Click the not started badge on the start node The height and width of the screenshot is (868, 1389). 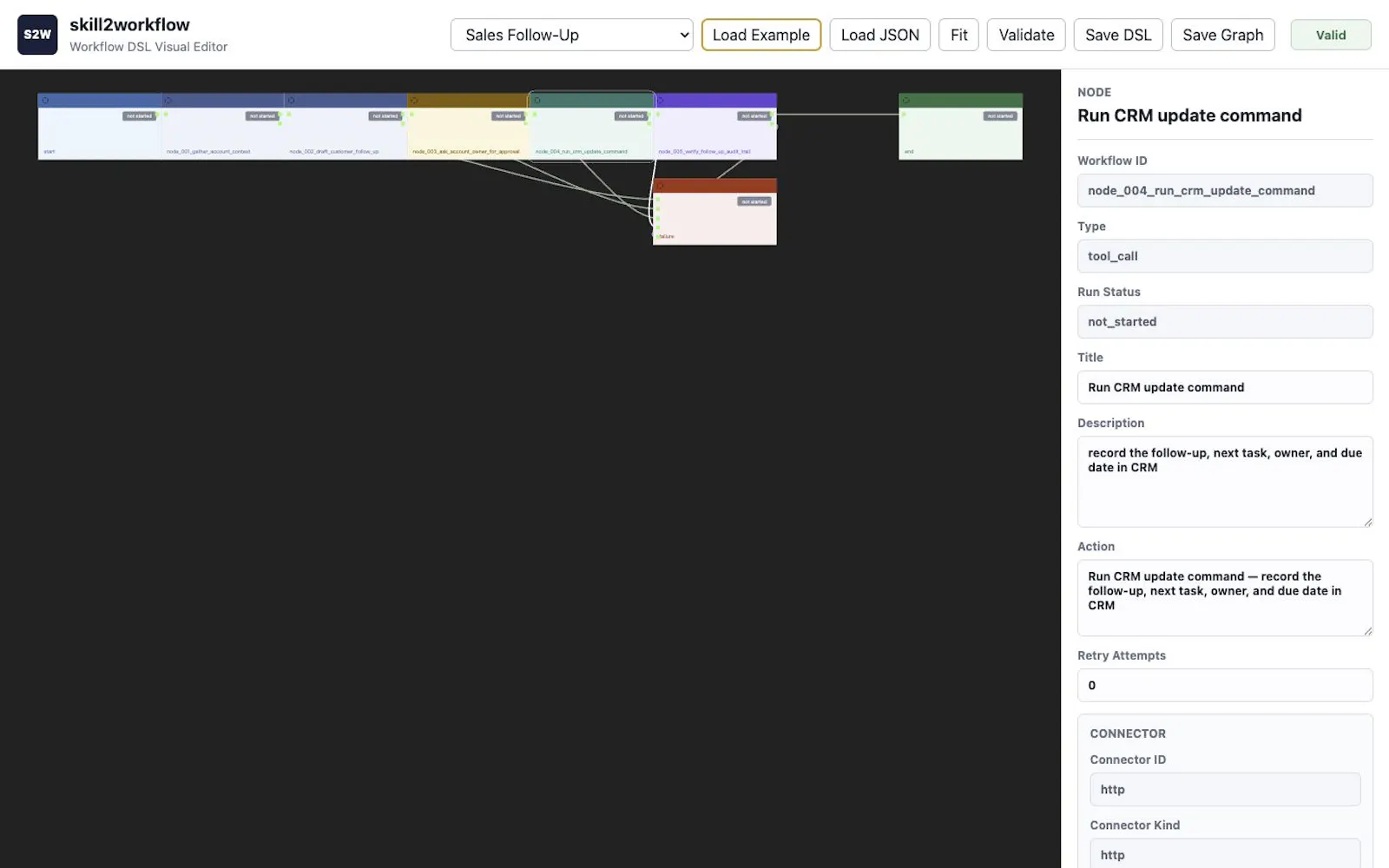tap(139, 116)
